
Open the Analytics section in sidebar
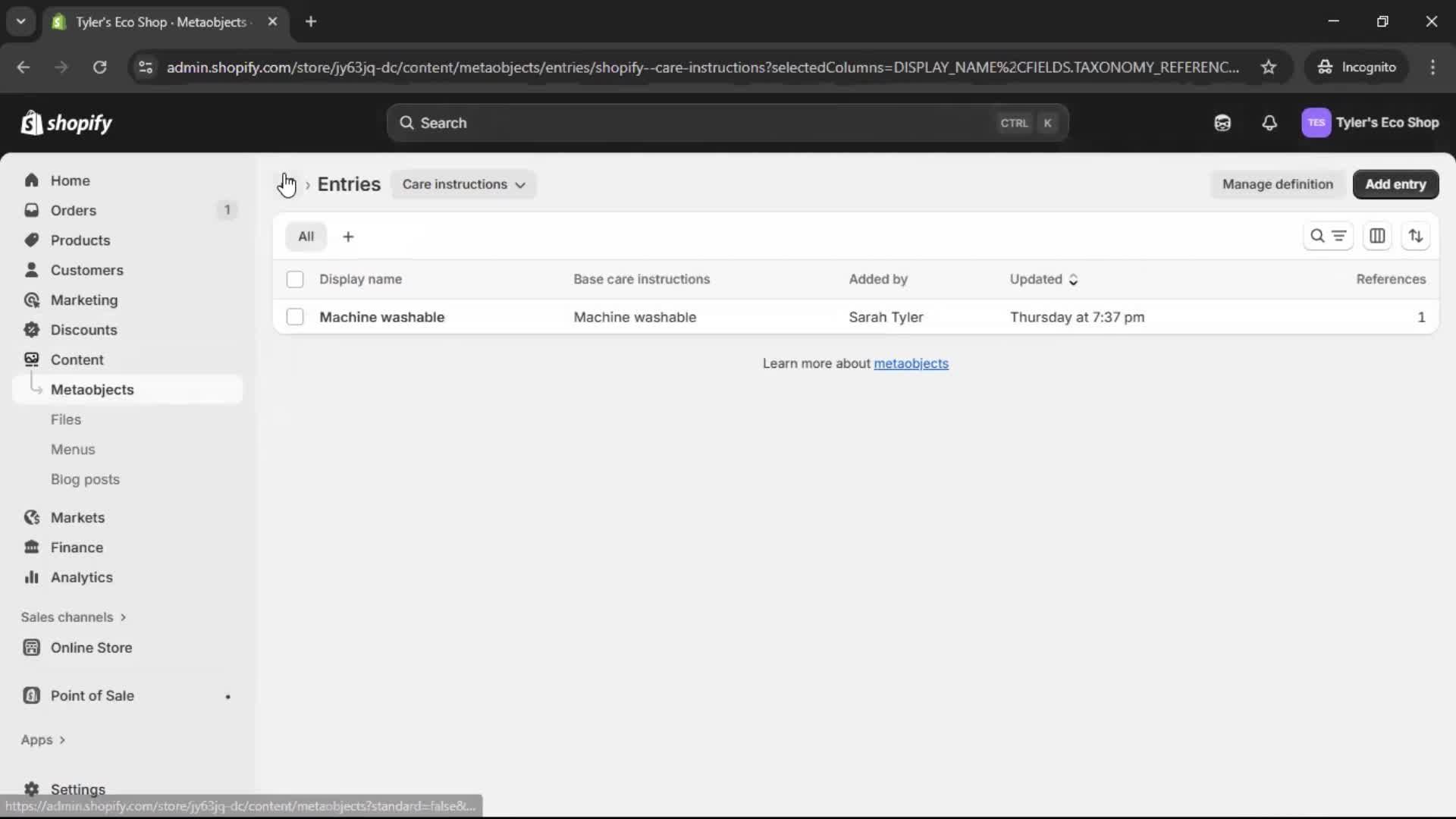coord(80,577)
